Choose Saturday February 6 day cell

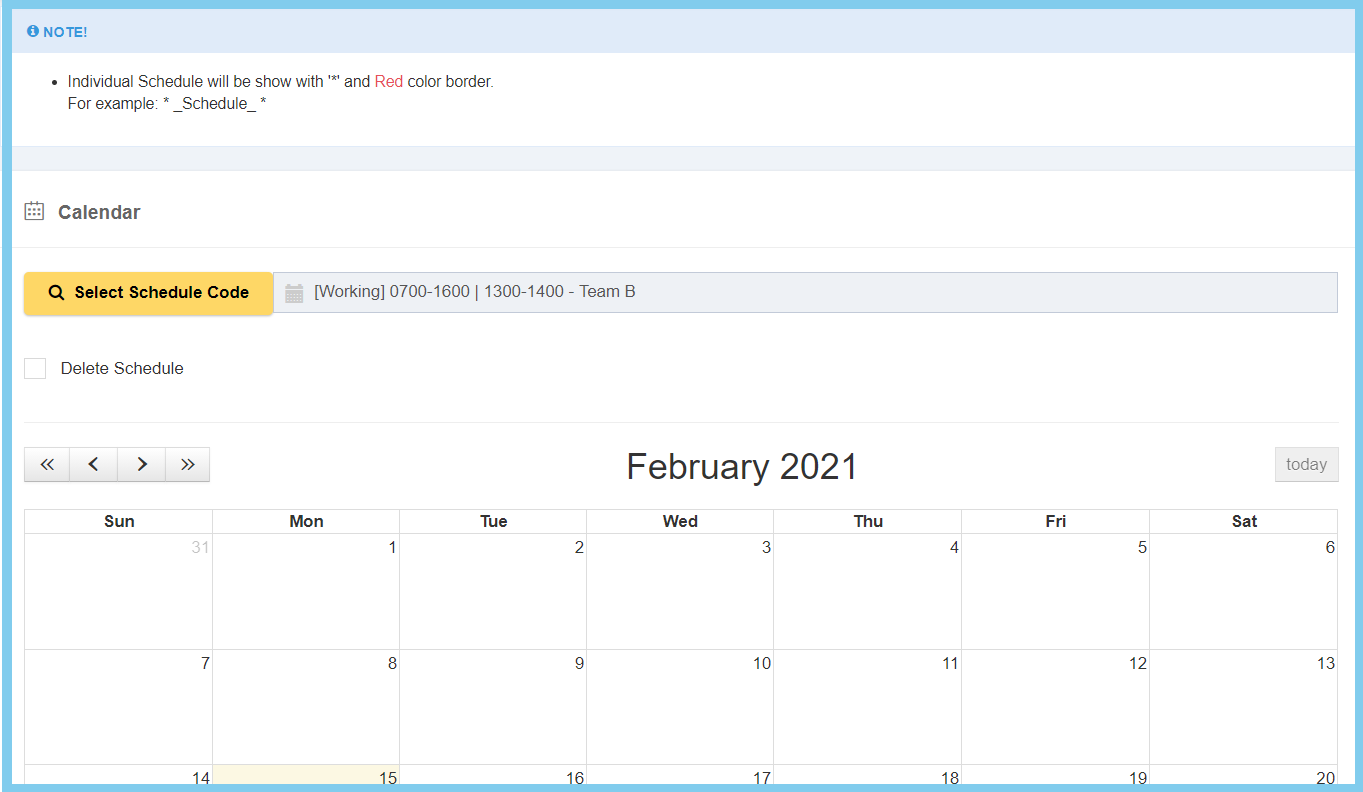pos(1243,591)
